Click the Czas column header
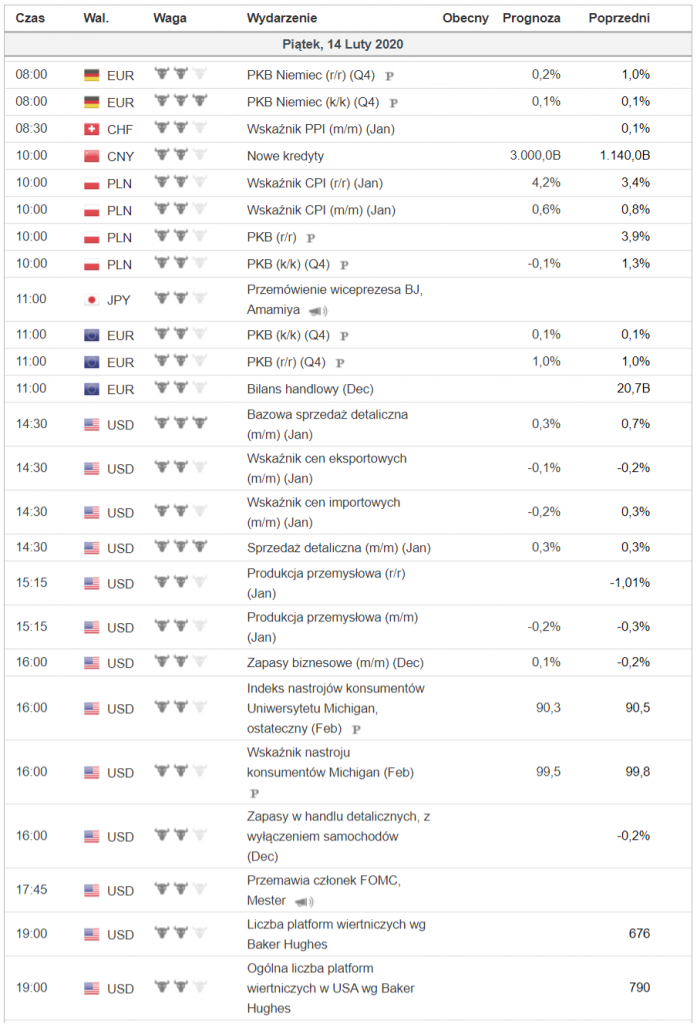Screen dimensions: 697x1024 tap(30, 18)
